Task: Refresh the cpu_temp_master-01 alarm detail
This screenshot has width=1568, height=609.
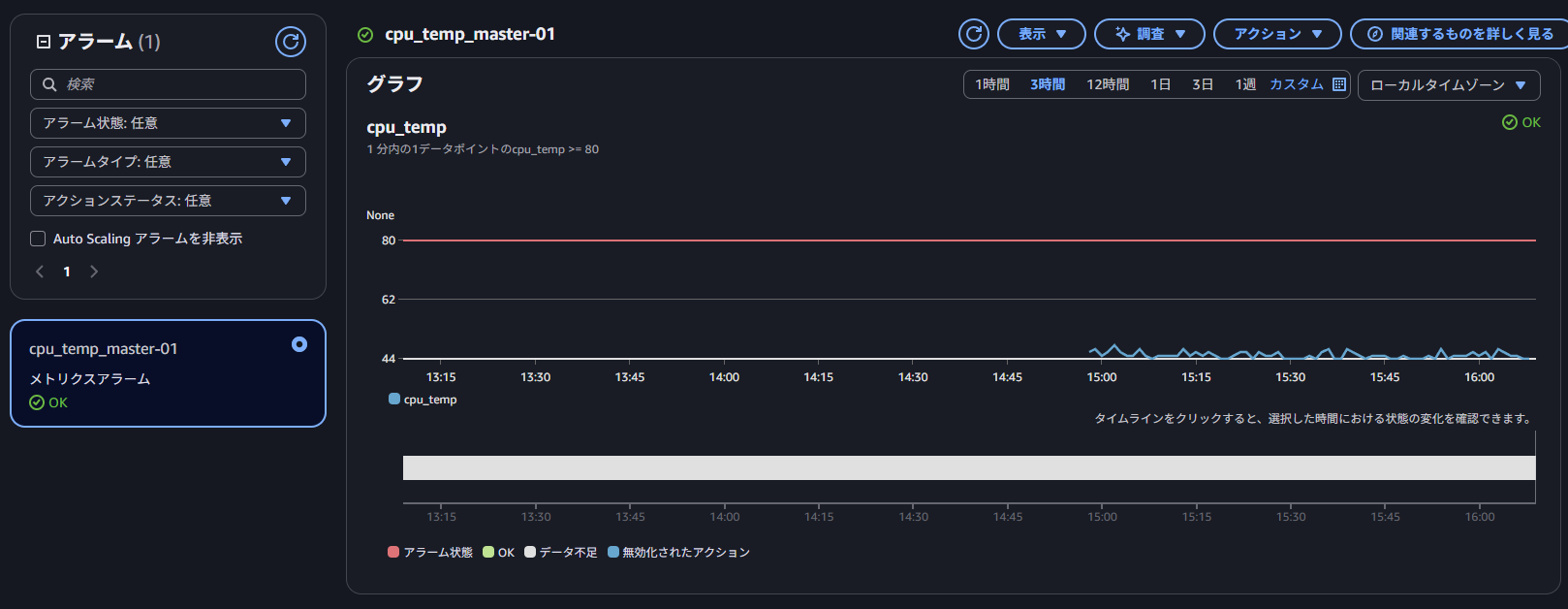Action: (x=974, y=34)
